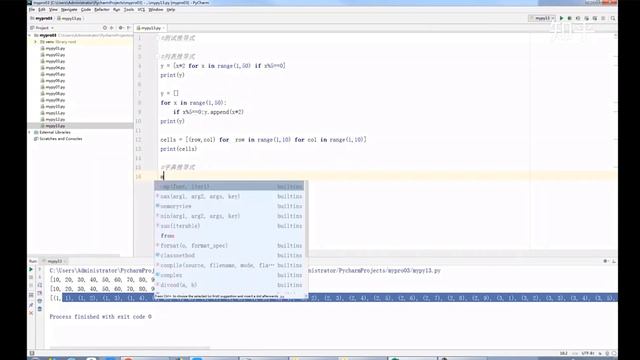Open mypy06.py in the project tree
Image resolution: width=640 pixels, height=360 pixels.
pos(53,81)
